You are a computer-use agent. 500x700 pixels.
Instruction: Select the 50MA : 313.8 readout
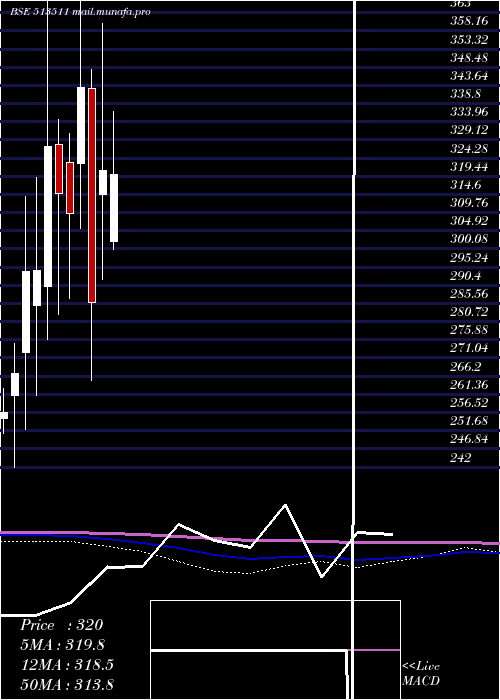pos(67,684)
